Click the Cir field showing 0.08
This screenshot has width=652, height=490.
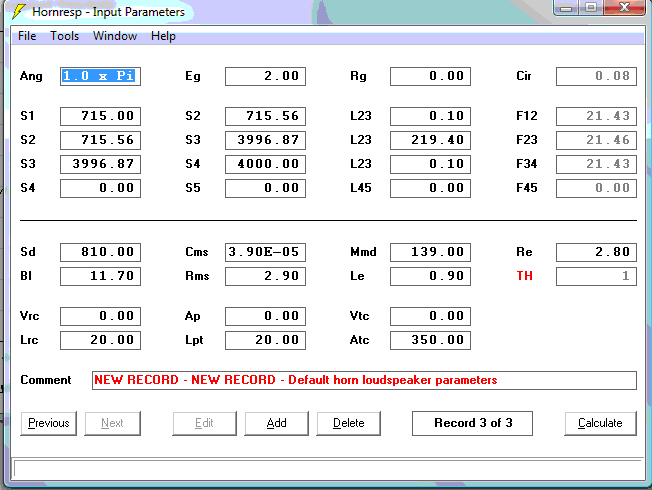(596, 77)
